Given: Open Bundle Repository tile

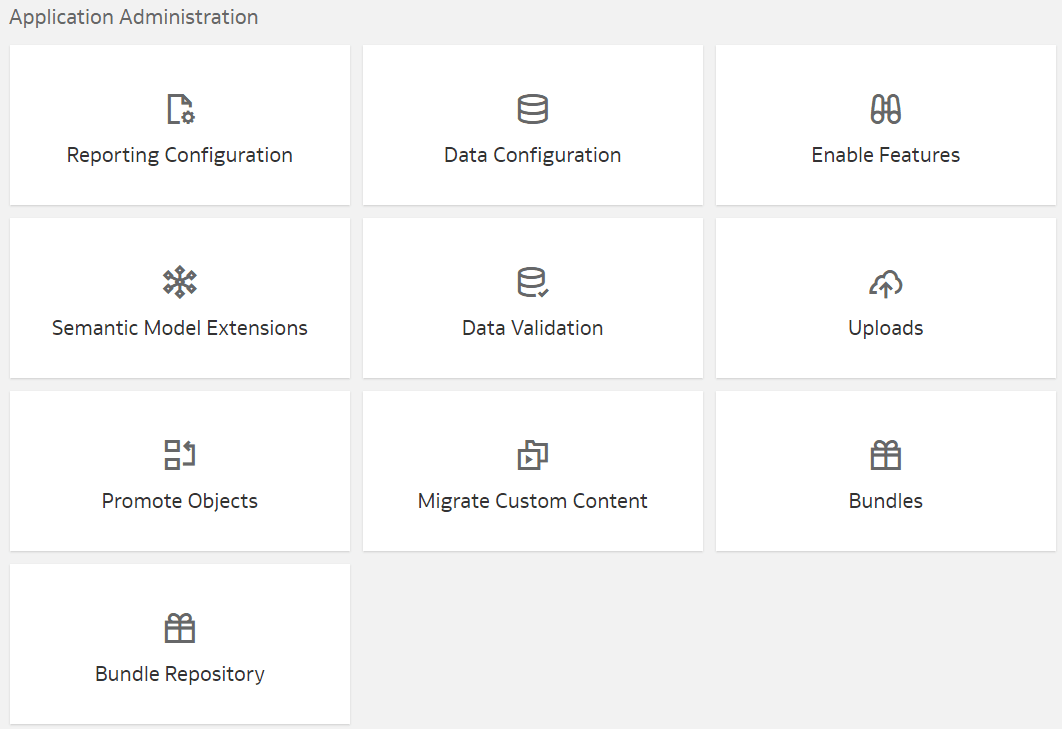Looking at the screenshot, I should tap(179, 643).
